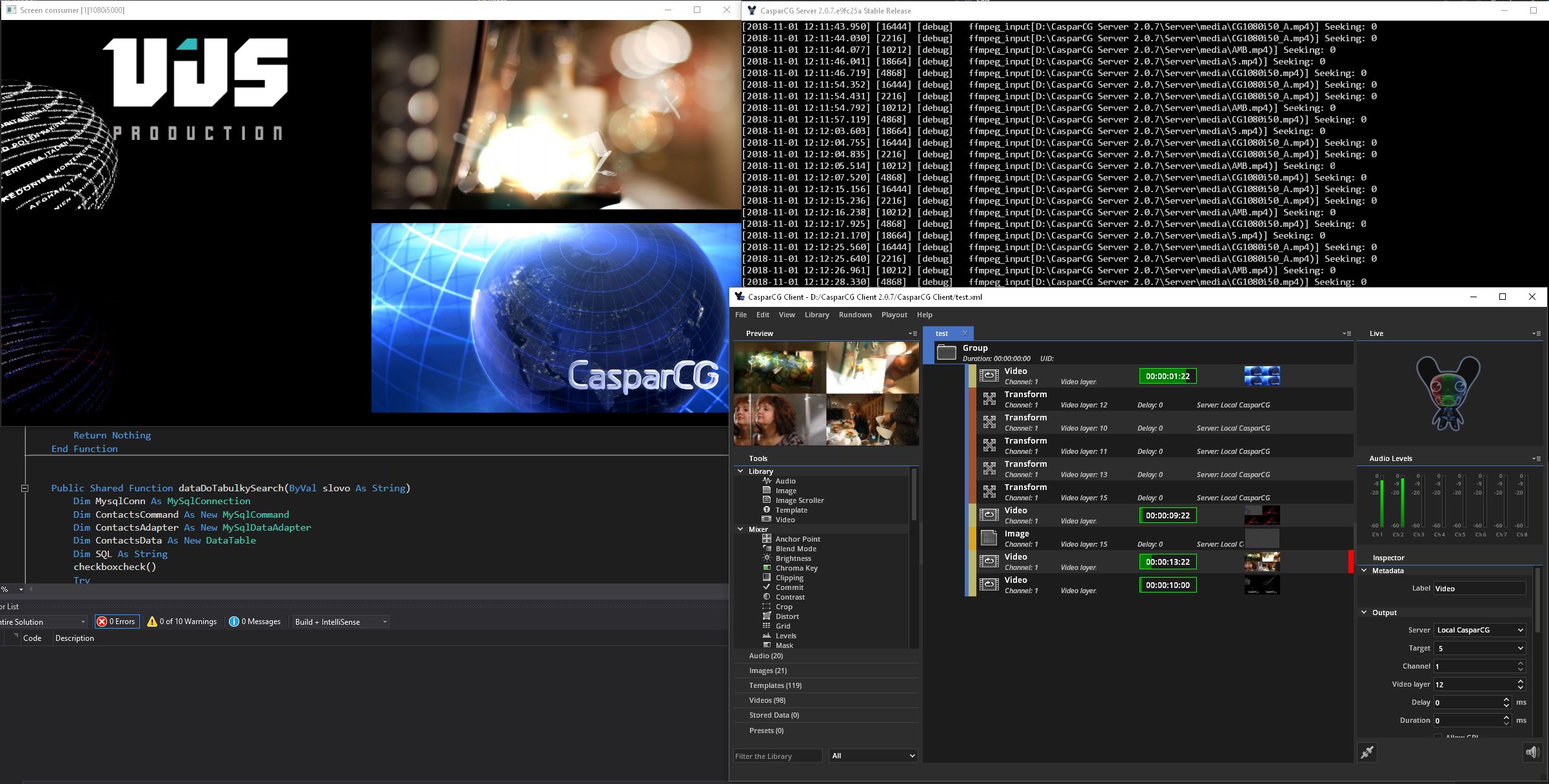Collapse the Output section in Inspector

[1364, 612]
